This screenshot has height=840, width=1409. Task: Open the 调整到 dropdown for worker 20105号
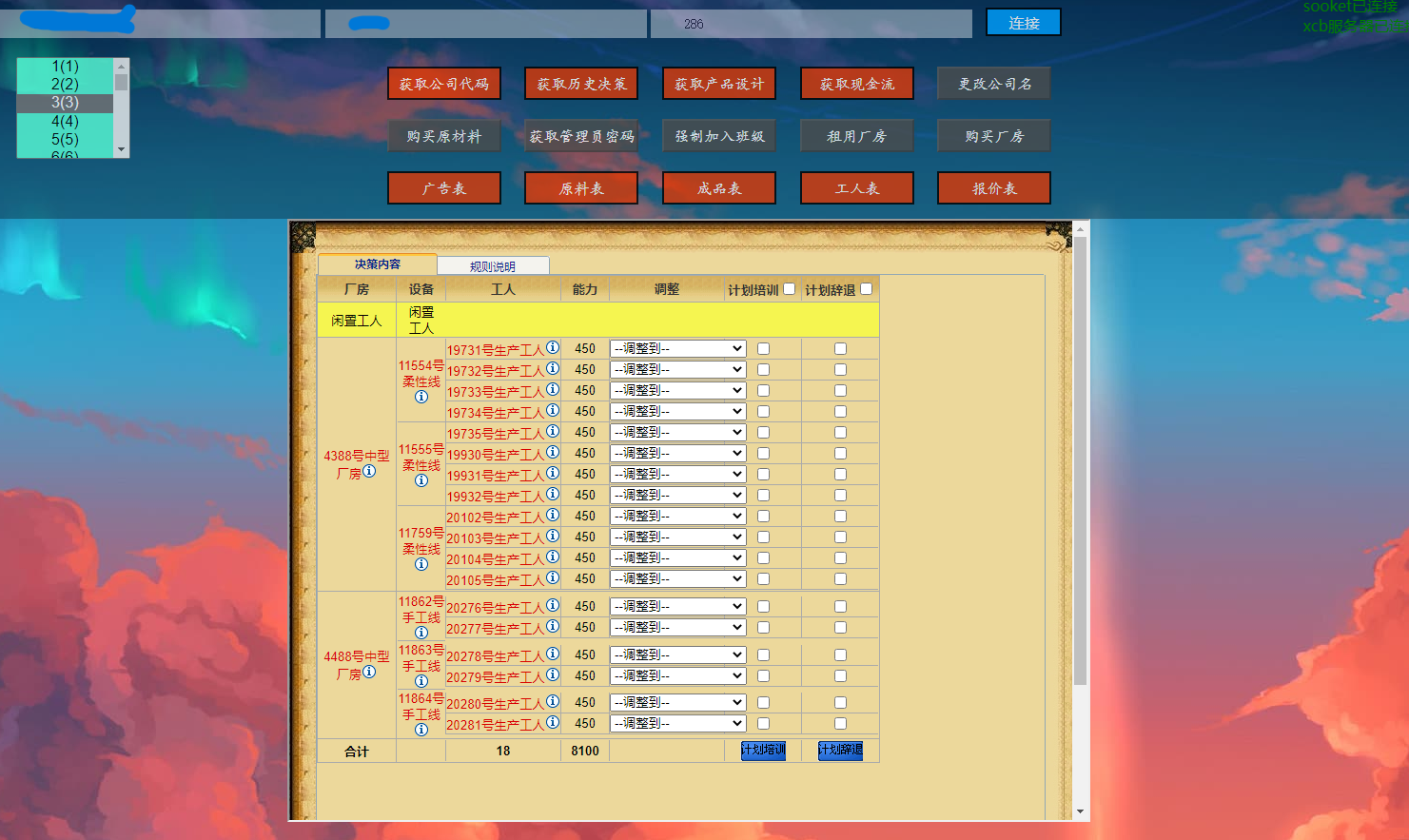677,578
